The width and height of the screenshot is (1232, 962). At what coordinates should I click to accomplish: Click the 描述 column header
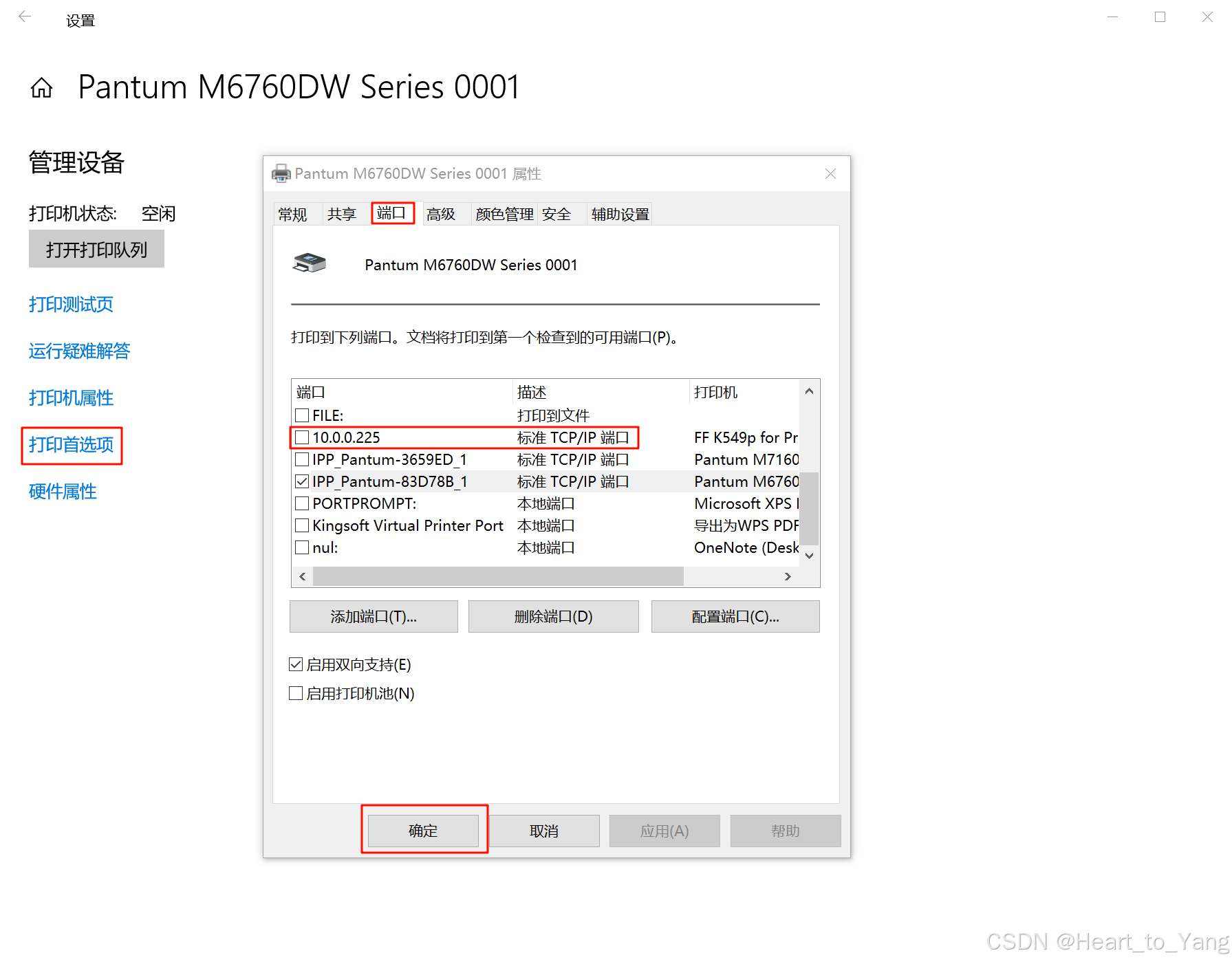[601, 393]
